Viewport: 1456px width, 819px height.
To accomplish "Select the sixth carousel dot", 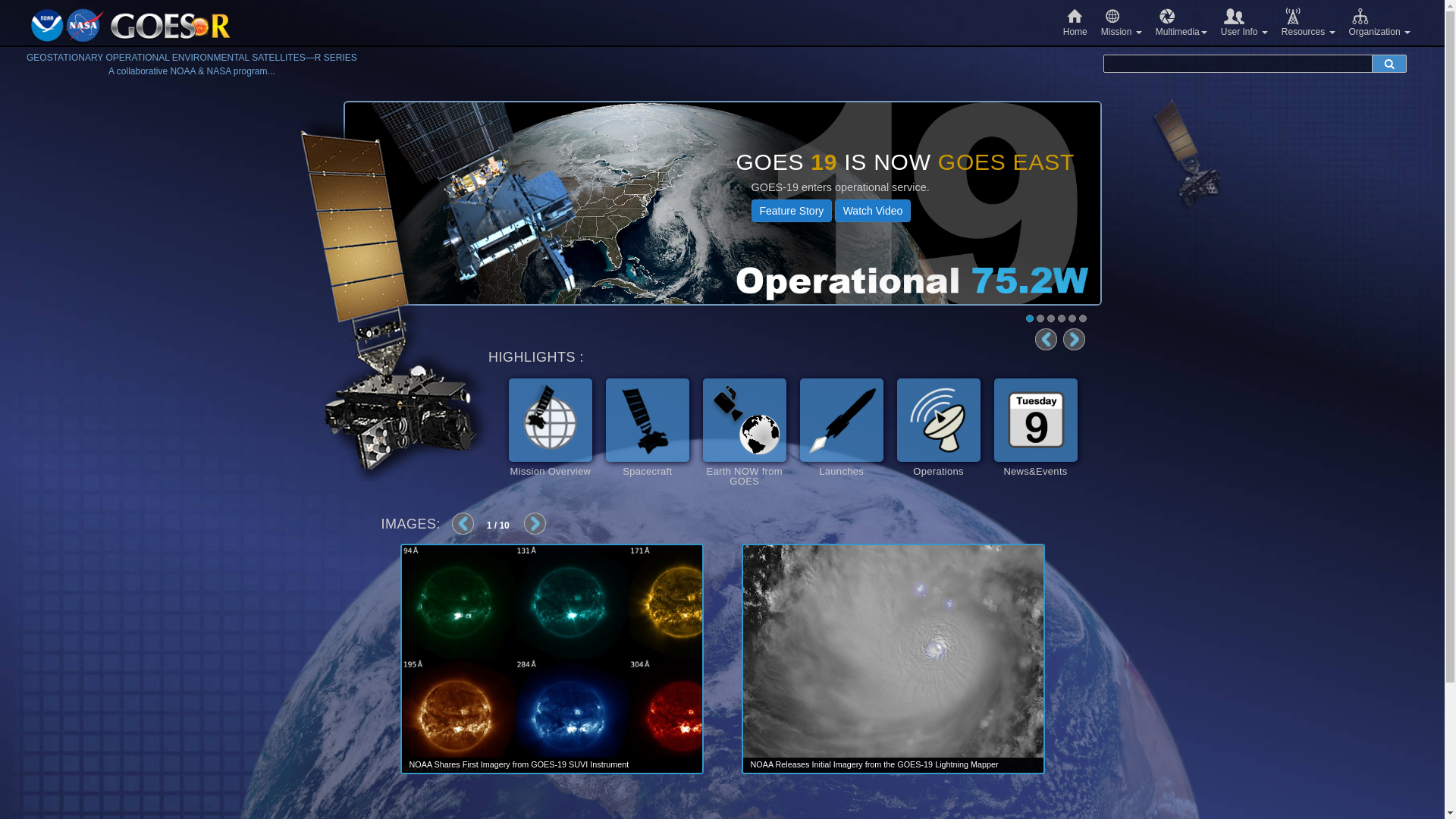I will coord(1083,318).
